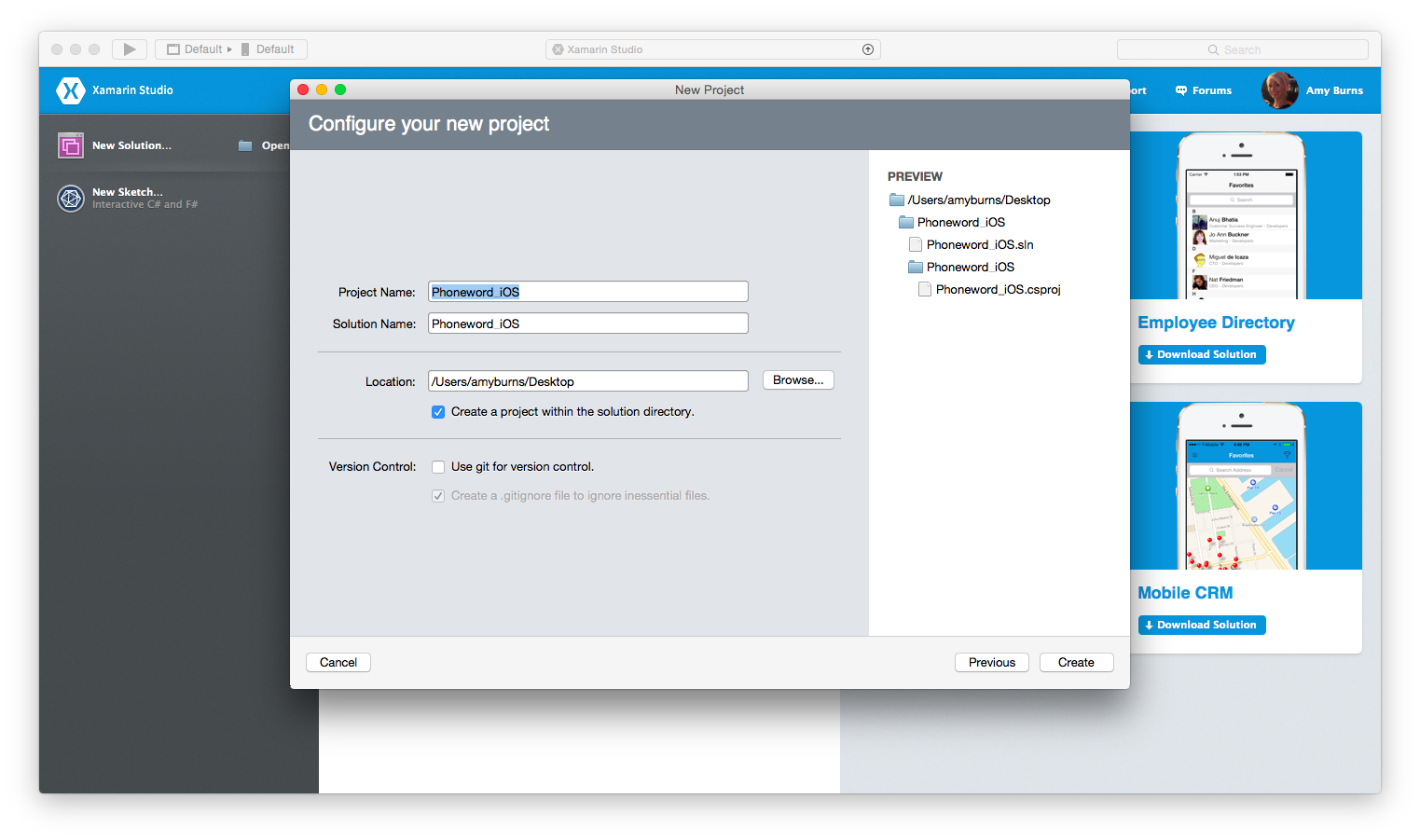The image size is (1420, 840).
Task: Click the Amy Burns profile avatar
Action: click(1279, 90)
